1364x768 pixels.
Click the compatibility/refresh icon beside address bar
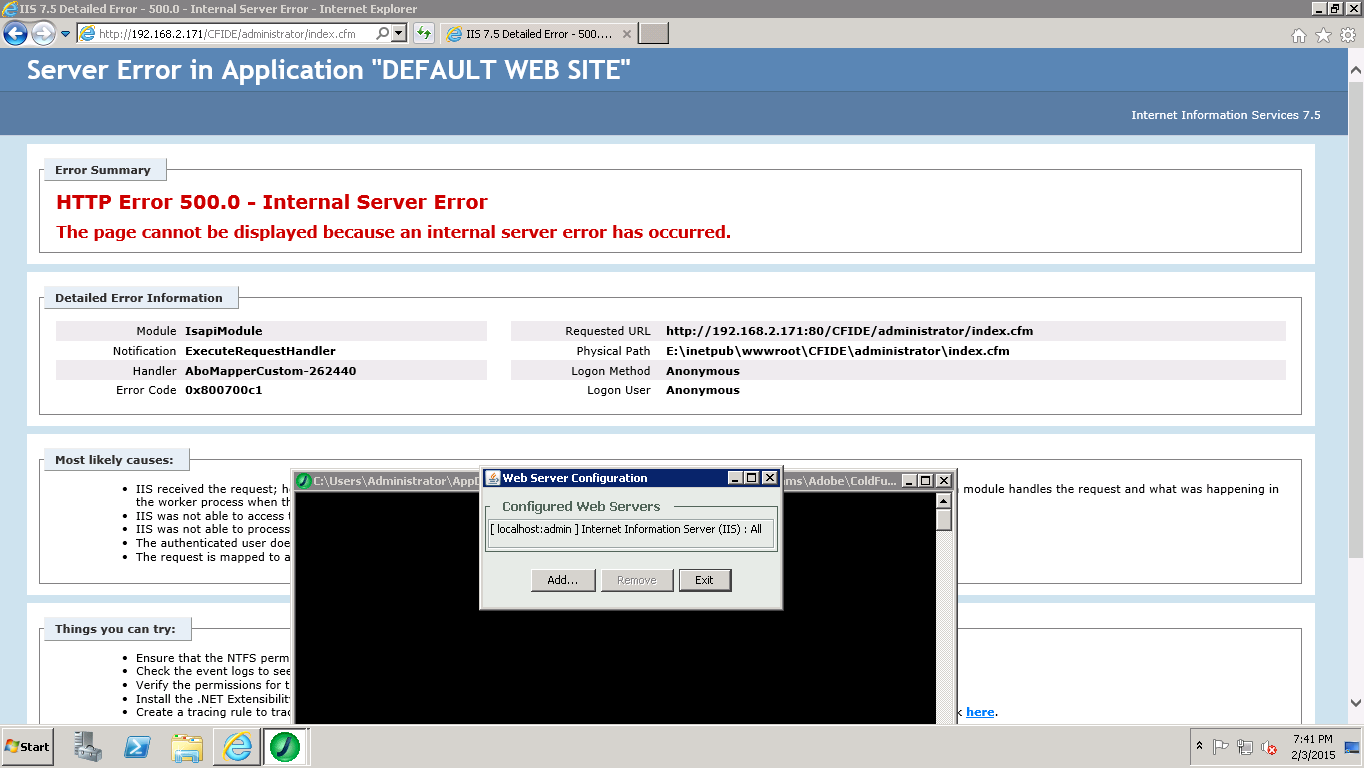[x=424, y=34]
